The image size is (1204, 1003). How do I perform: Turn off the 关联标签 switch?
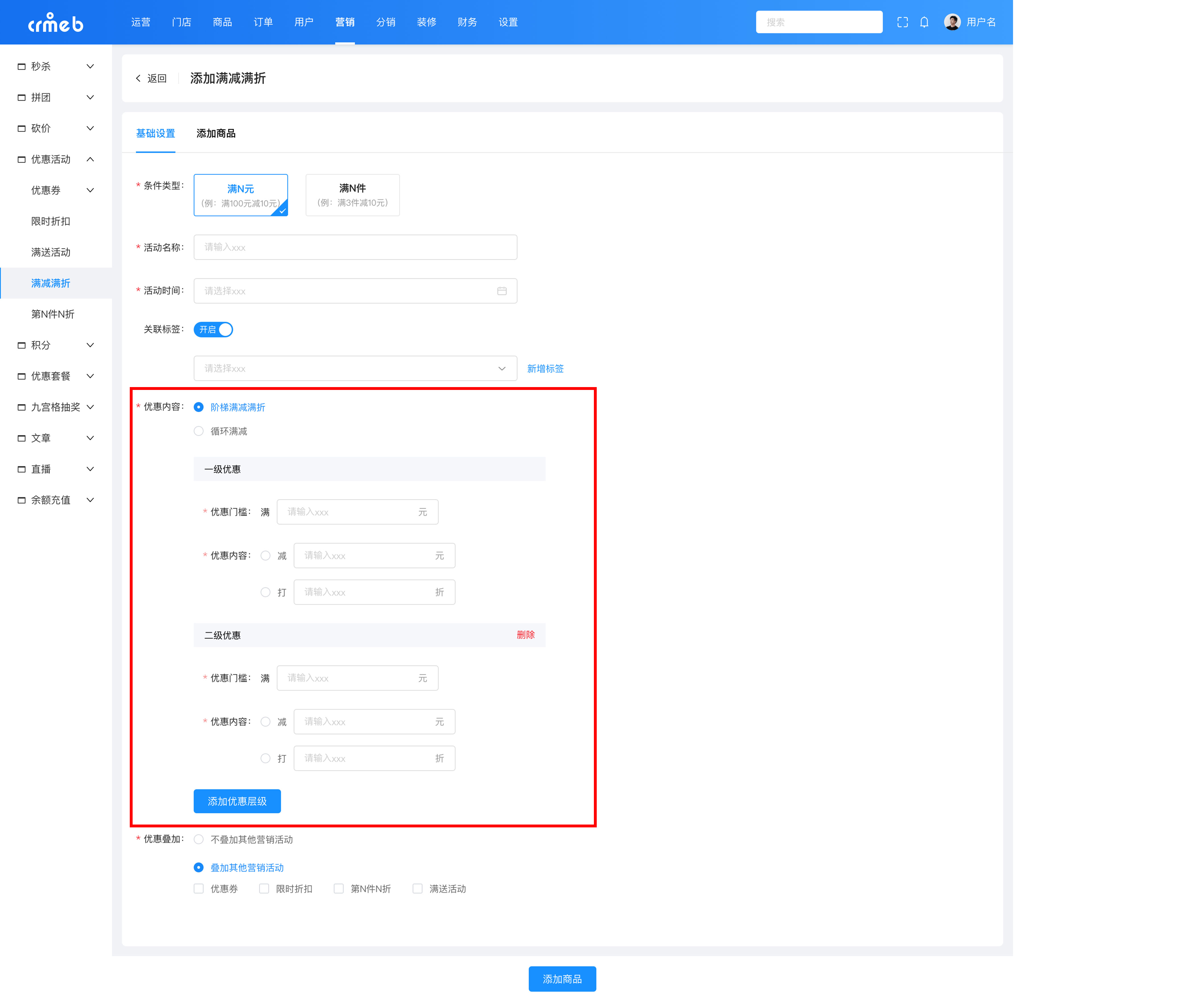point(213,330)
